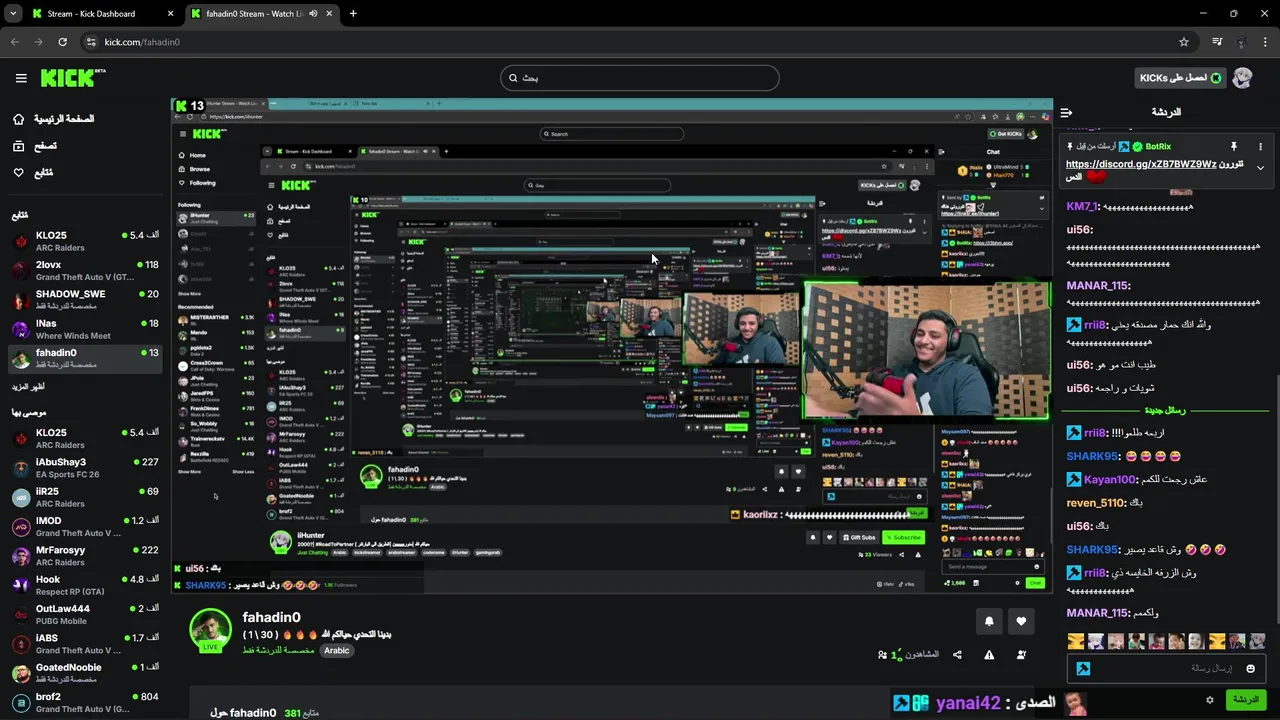This screenshot has width=1280, height=720.
Task: Open the iABS recommended channel
Action: (85, 643)
